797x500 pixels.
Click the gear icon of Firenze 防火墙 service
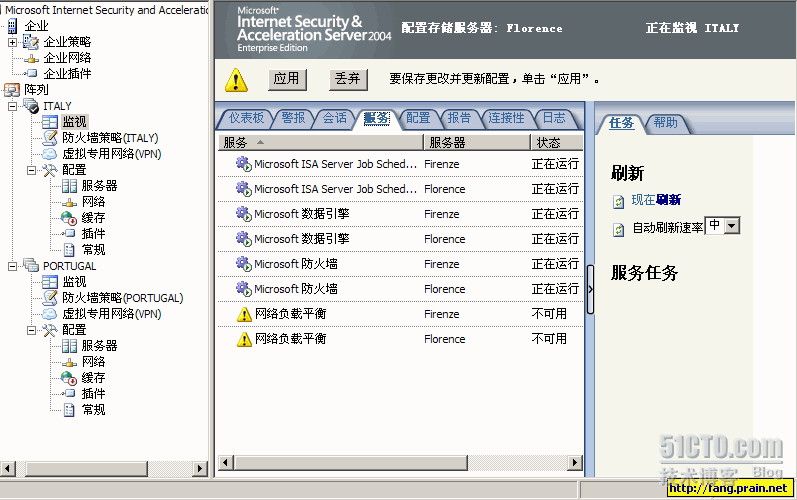tap(243, 264)
